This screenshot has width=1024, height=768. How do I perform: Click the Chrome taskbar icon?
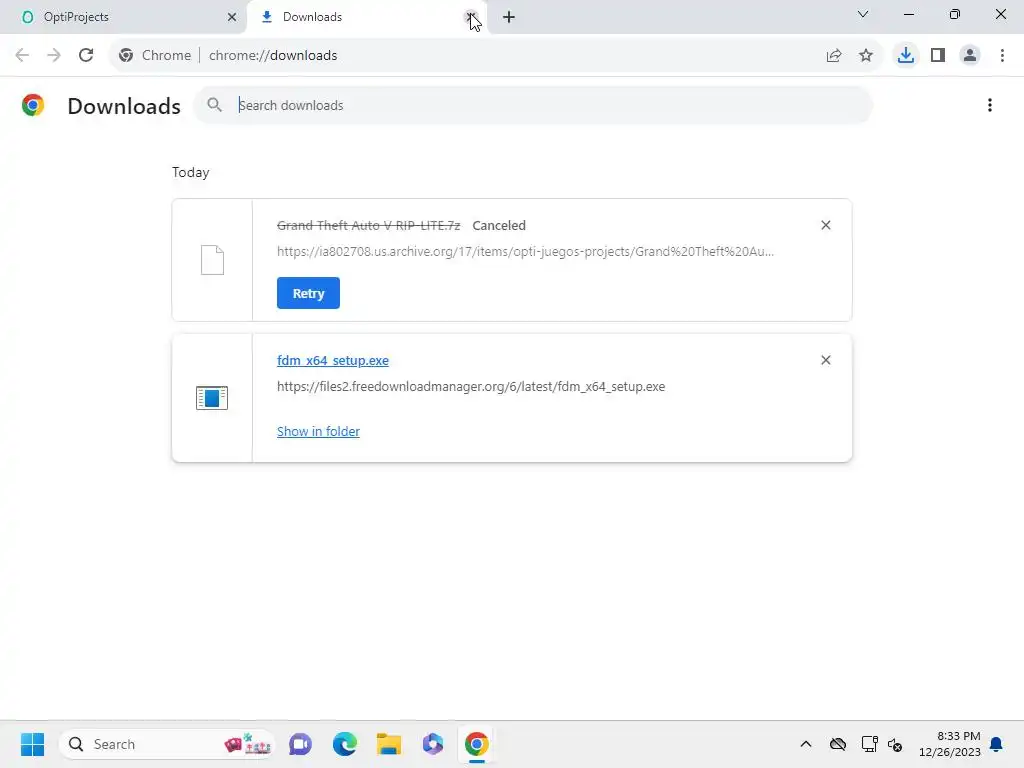tap(477, 744)
